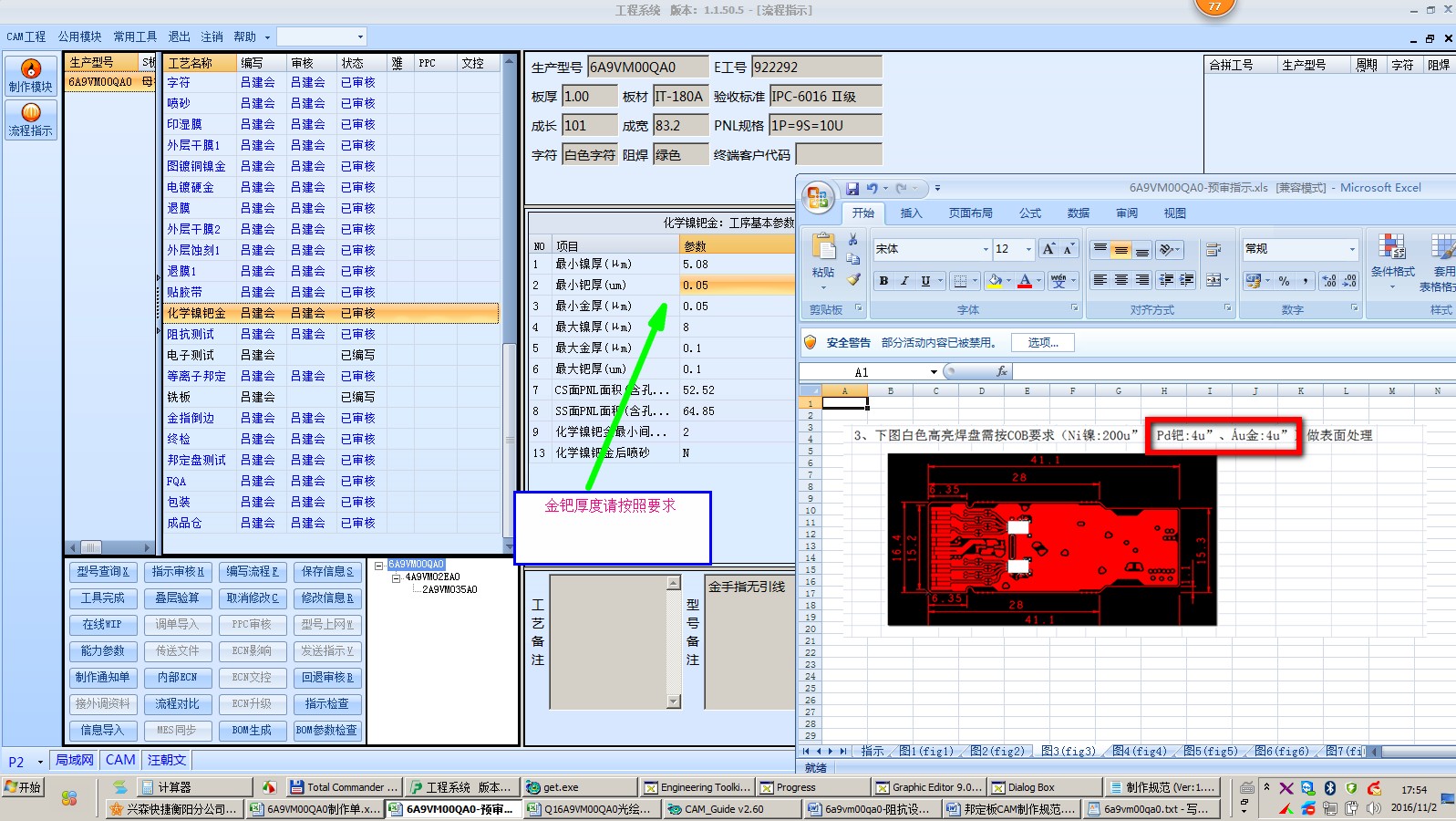Toggle align text left
The image size is (1456, 821).
point(1100,280)
